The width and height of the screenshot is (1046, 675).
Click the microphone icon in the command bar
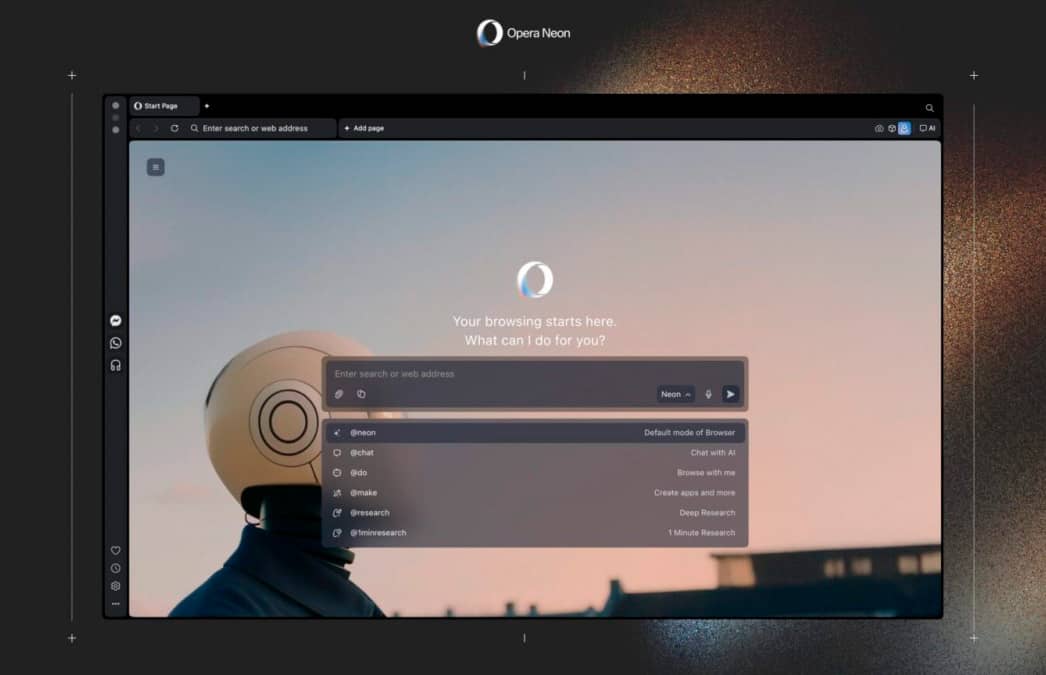tap(709, 394)
